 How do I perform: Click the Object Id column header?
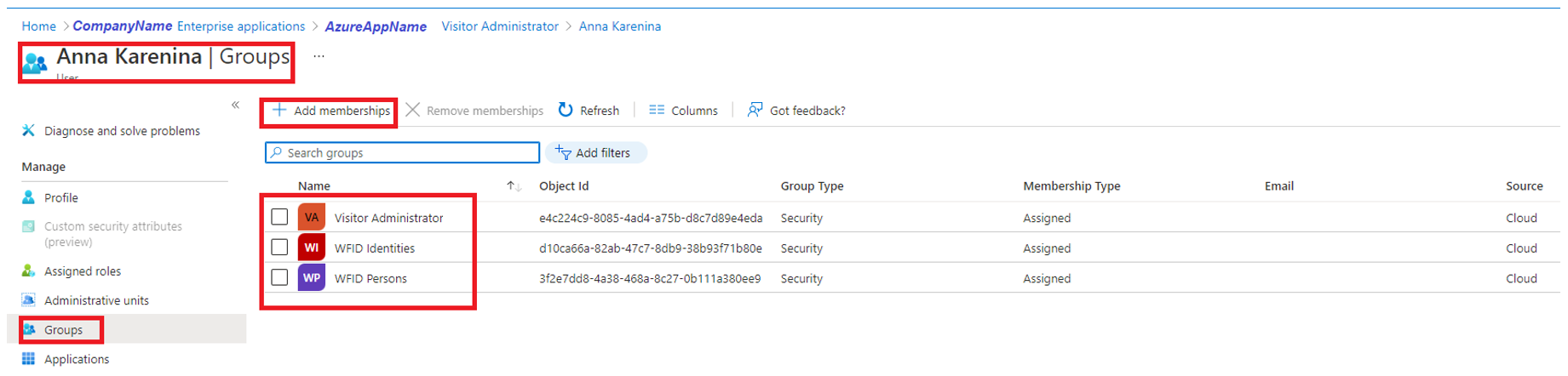tap(564, 186)
